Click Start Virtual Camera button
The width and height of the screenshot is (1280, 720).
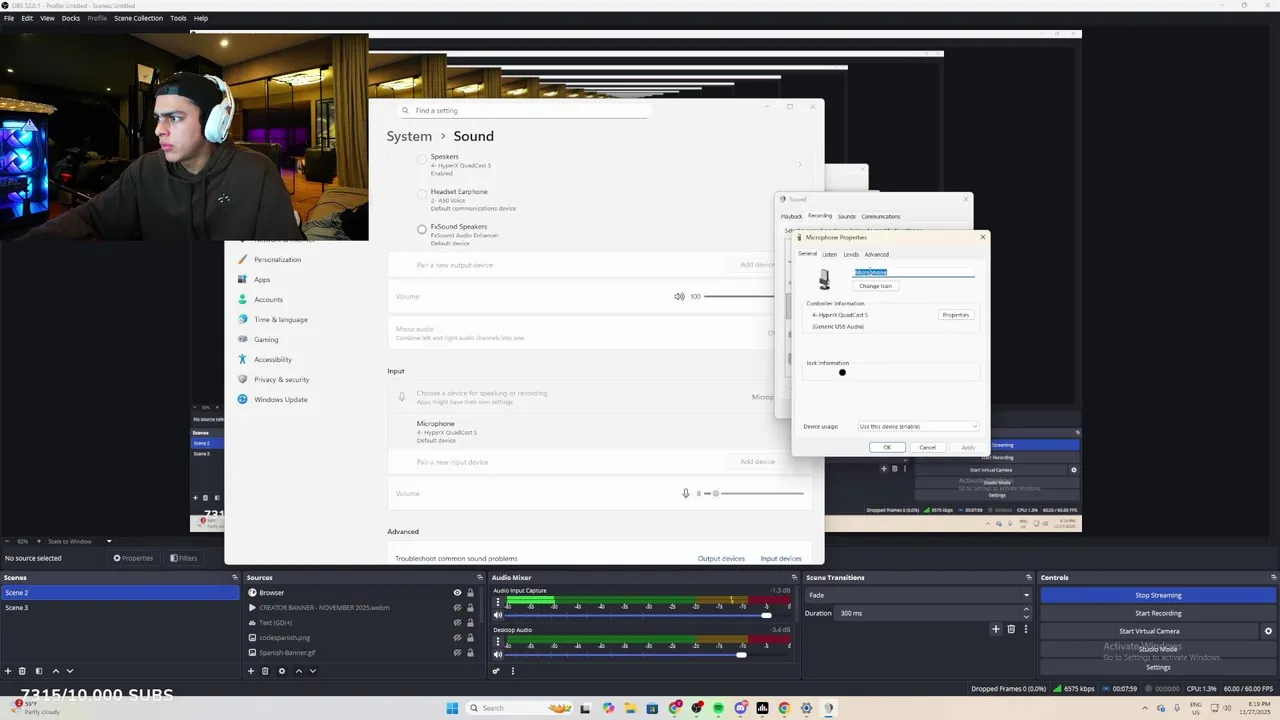pyautogui.click(x=1149, y=631)
